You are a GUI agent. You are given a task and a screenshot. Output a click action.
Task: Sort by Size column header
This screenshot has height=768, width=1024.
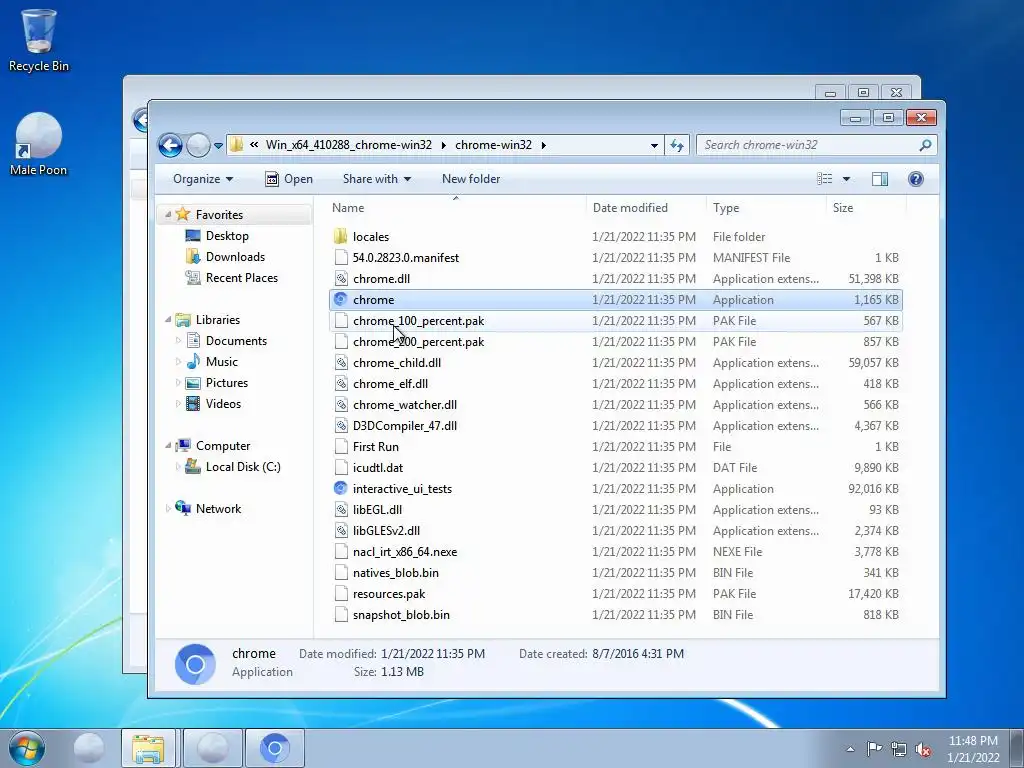[x=842, y=208]
